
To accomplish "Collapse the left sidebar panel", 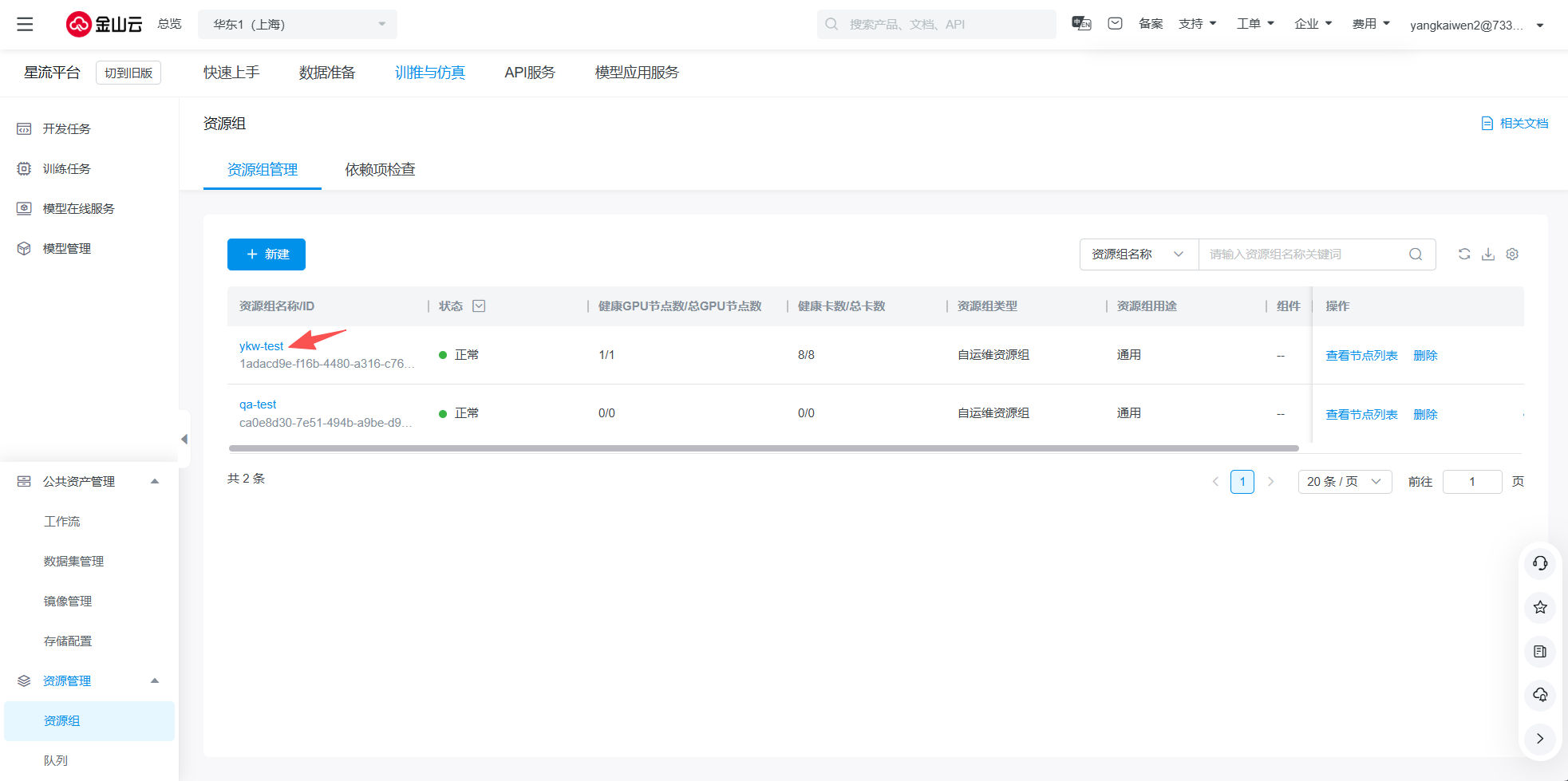I will (184, 439).
